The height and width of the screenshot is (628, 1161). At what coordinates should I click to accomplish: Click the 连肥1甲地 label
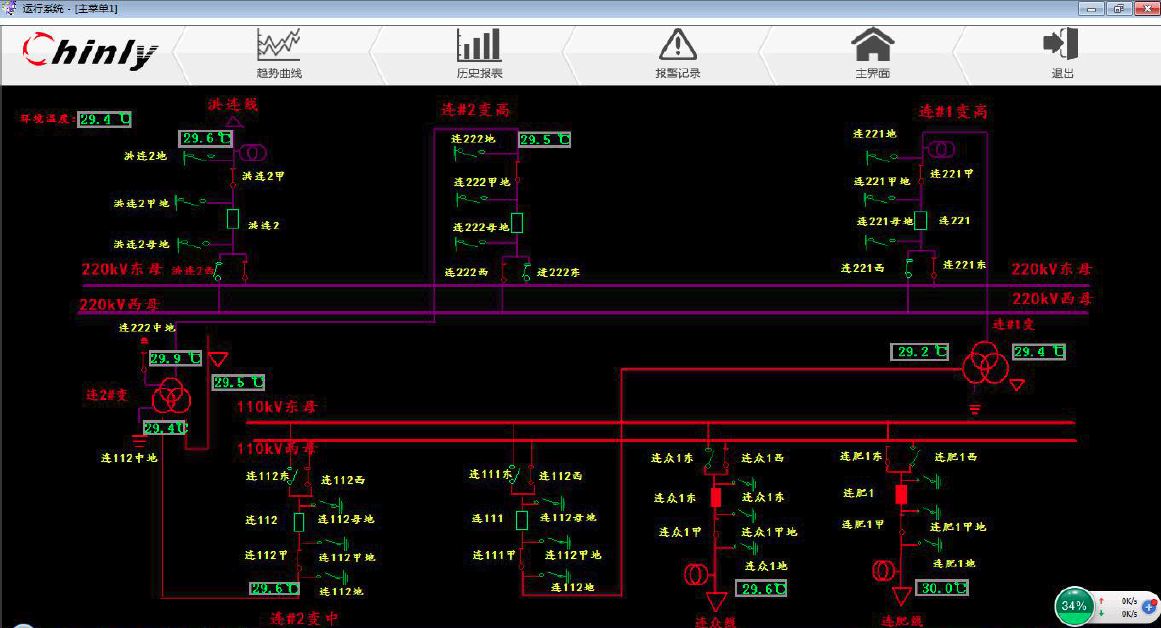pyautogui.click(x=958, y=527)
